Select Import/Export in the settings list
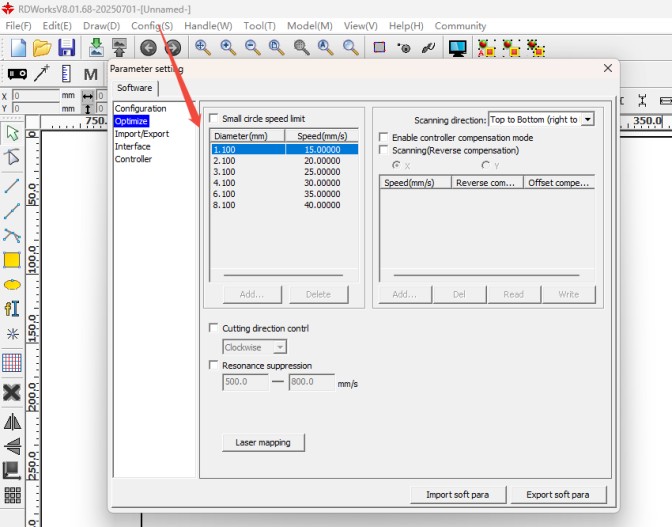 142,134
